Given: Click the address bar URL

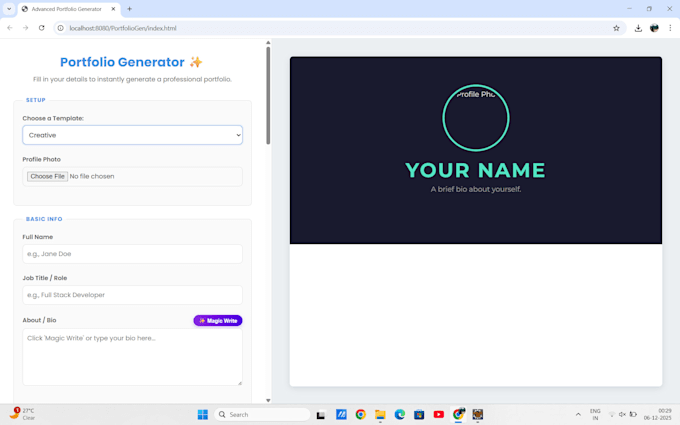Looking at the screenshot, I should 123,28.
